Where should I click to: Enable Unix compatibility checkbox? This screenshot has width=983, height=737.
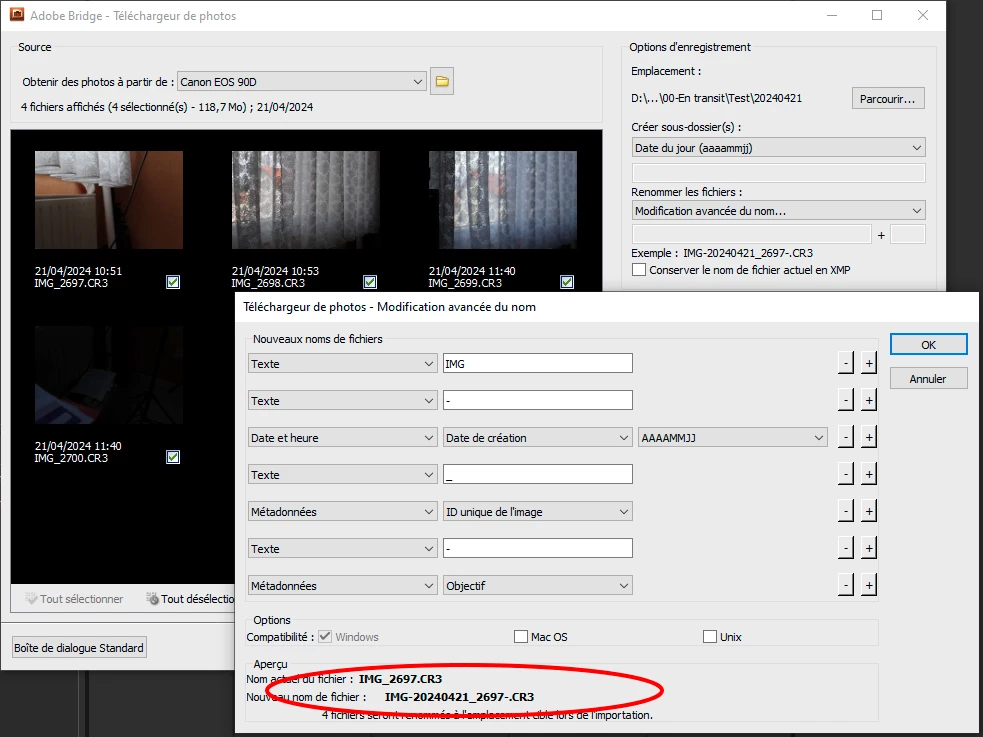click(x=710, y=637)
